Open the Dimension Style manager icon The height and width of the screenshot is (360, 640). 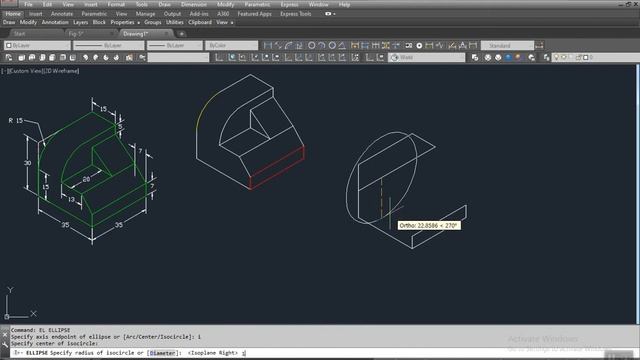[539, 45]
